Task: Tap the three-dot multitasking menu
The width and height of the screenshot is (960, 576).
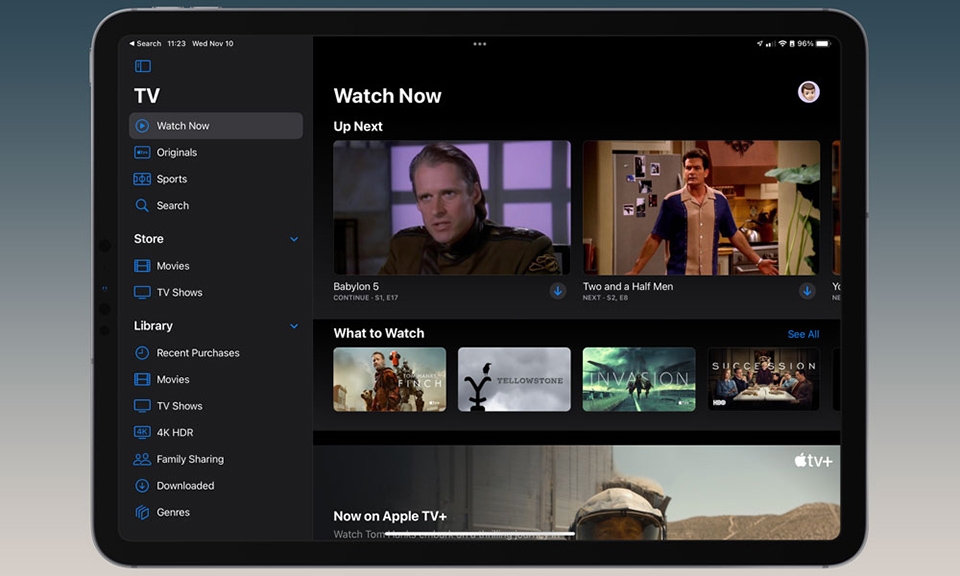Action: [480, 44]
